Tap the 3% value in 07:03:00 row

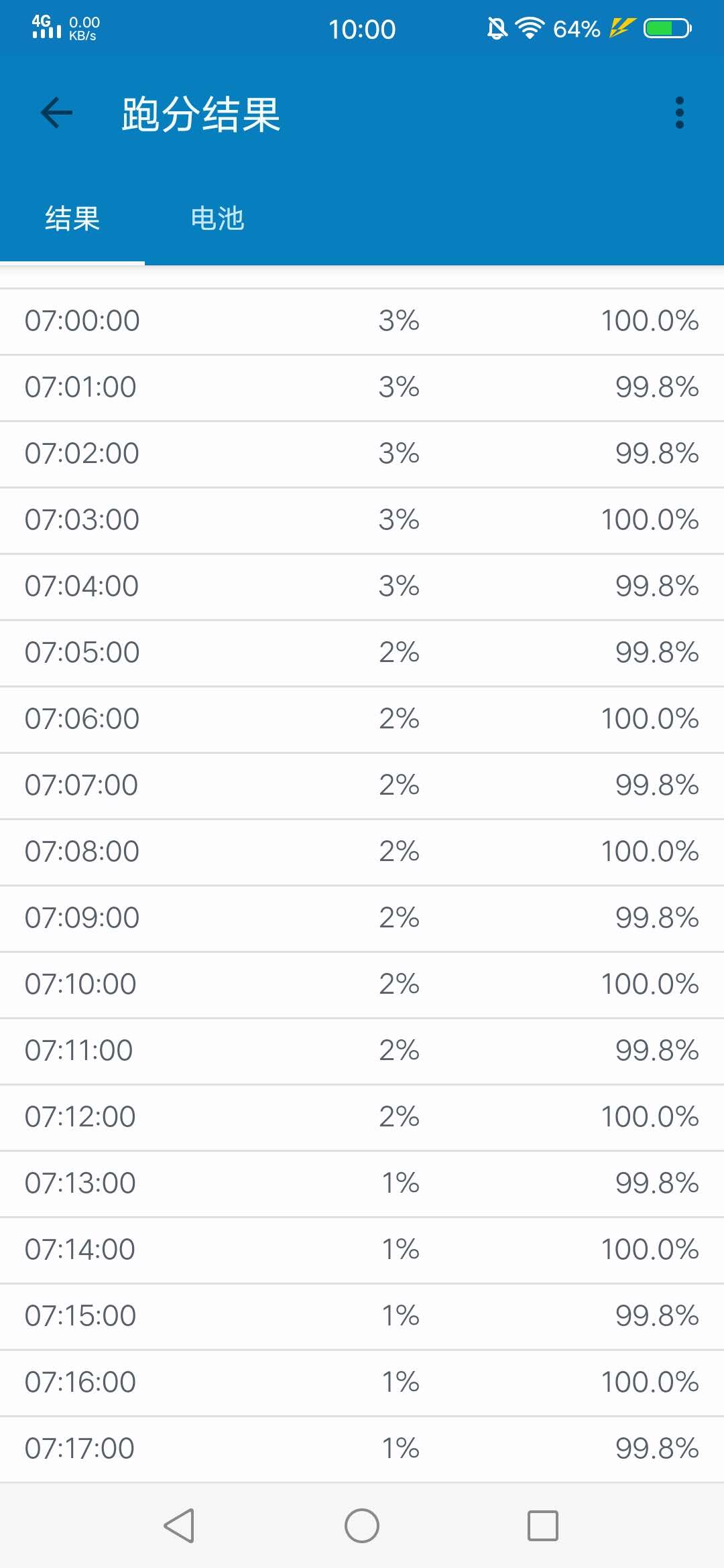pyautogui.click(x=399, y=520)
